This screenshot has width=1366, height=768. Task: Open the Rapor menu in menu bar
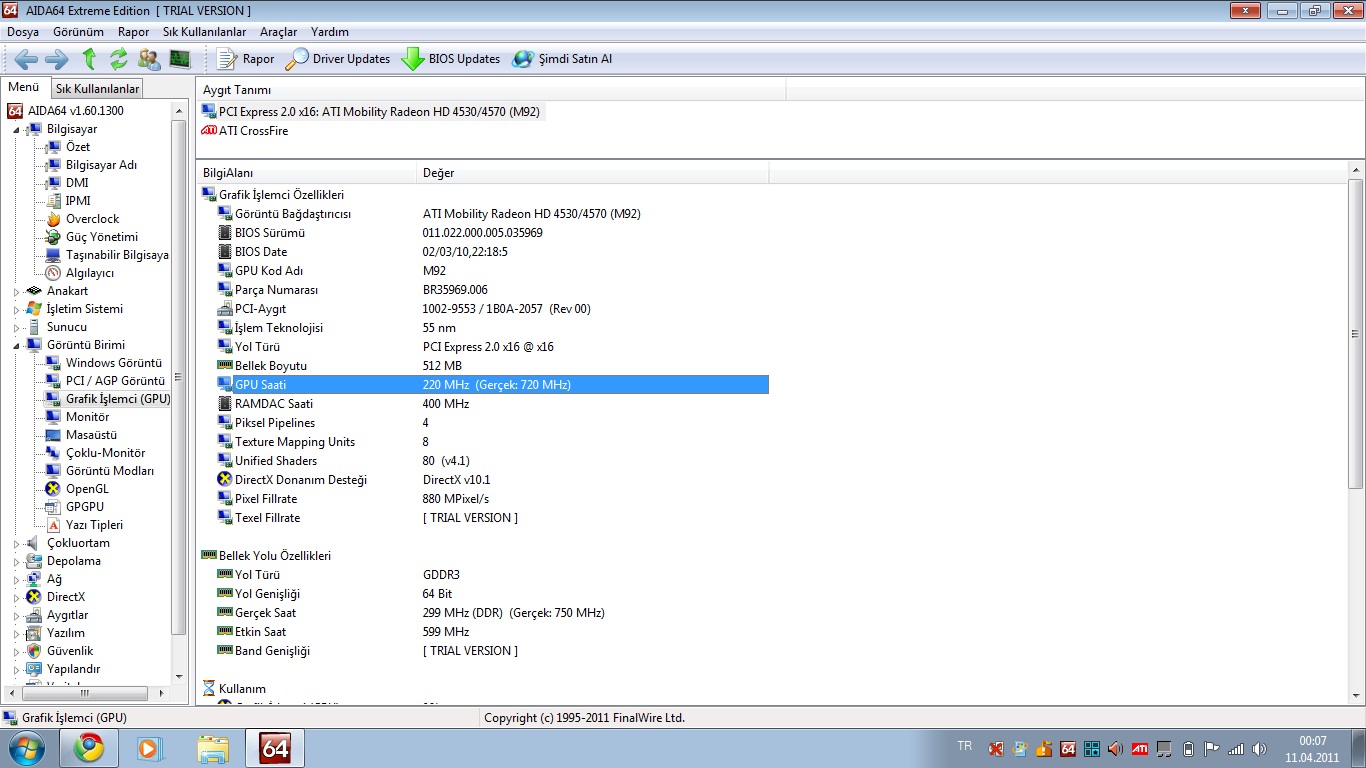click(133, 32)
